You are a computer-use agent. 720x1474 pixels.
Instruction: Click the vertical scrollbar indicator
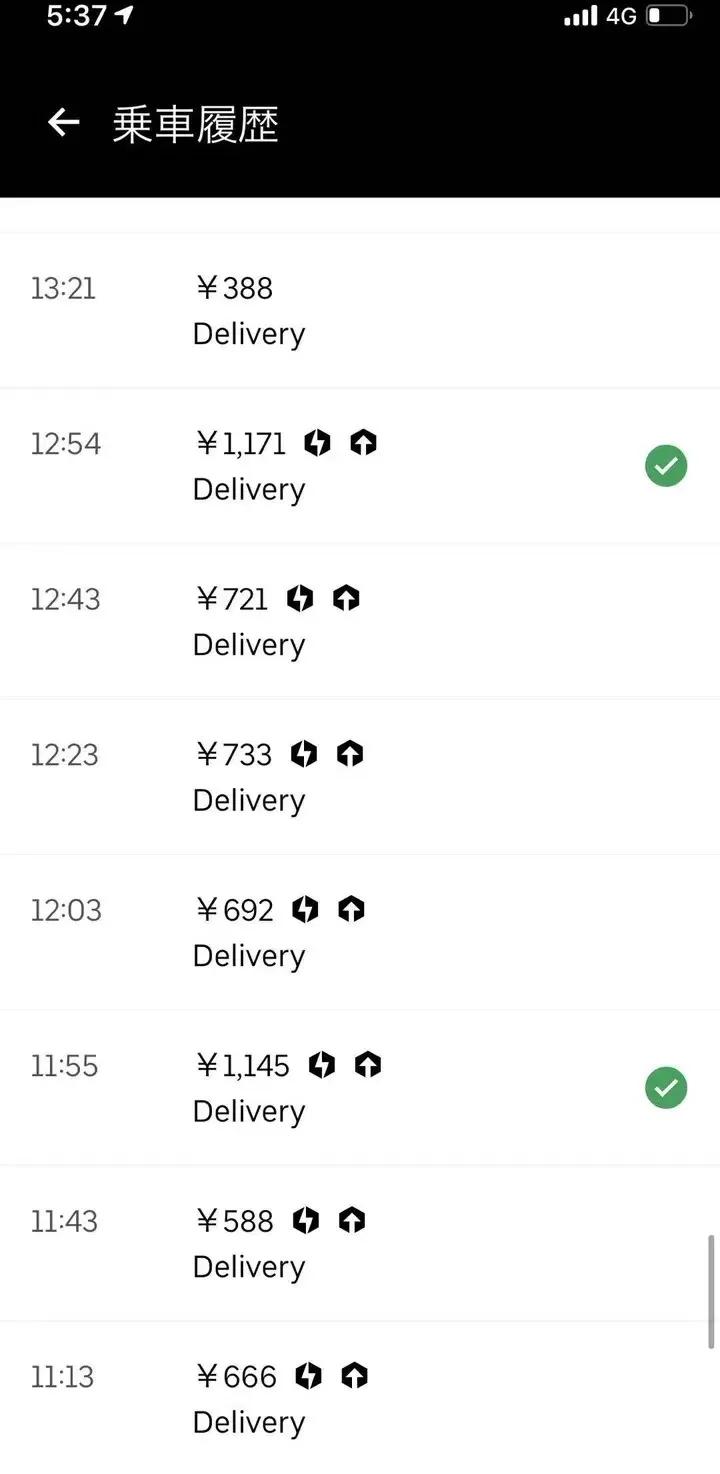(x=711, y=1291)
